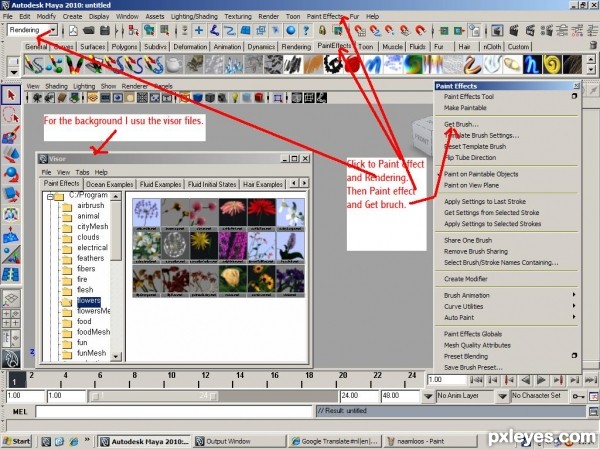Click the MEL command input field

tap(174, 411)
